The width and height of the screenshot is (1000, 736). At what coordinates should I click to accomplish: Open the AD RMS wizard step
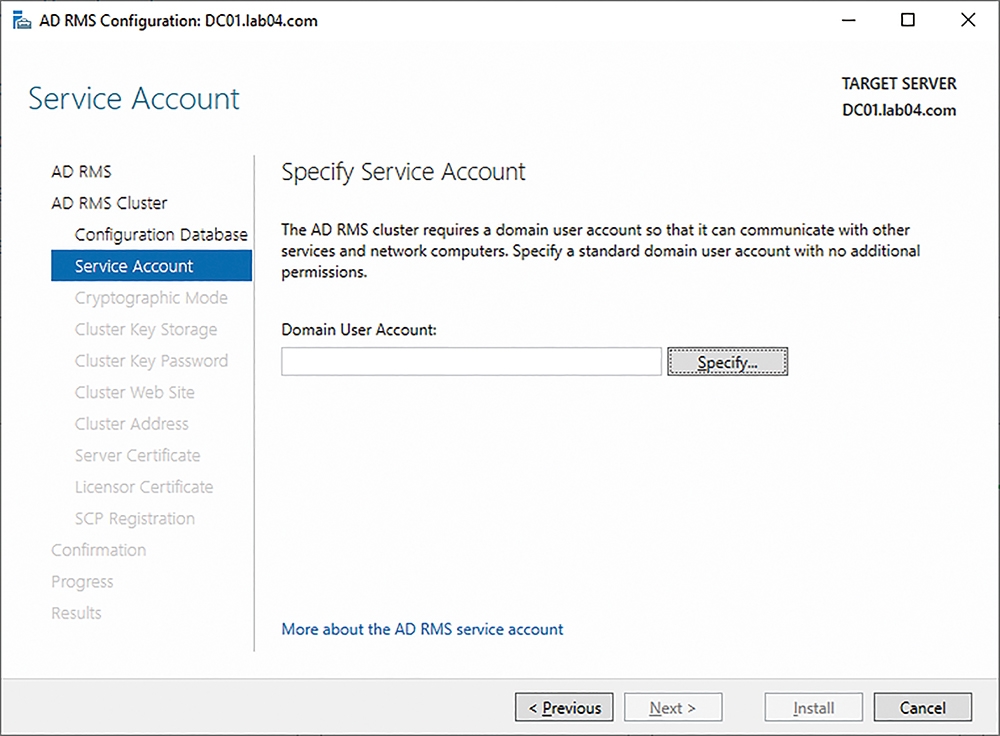(82, 172)
